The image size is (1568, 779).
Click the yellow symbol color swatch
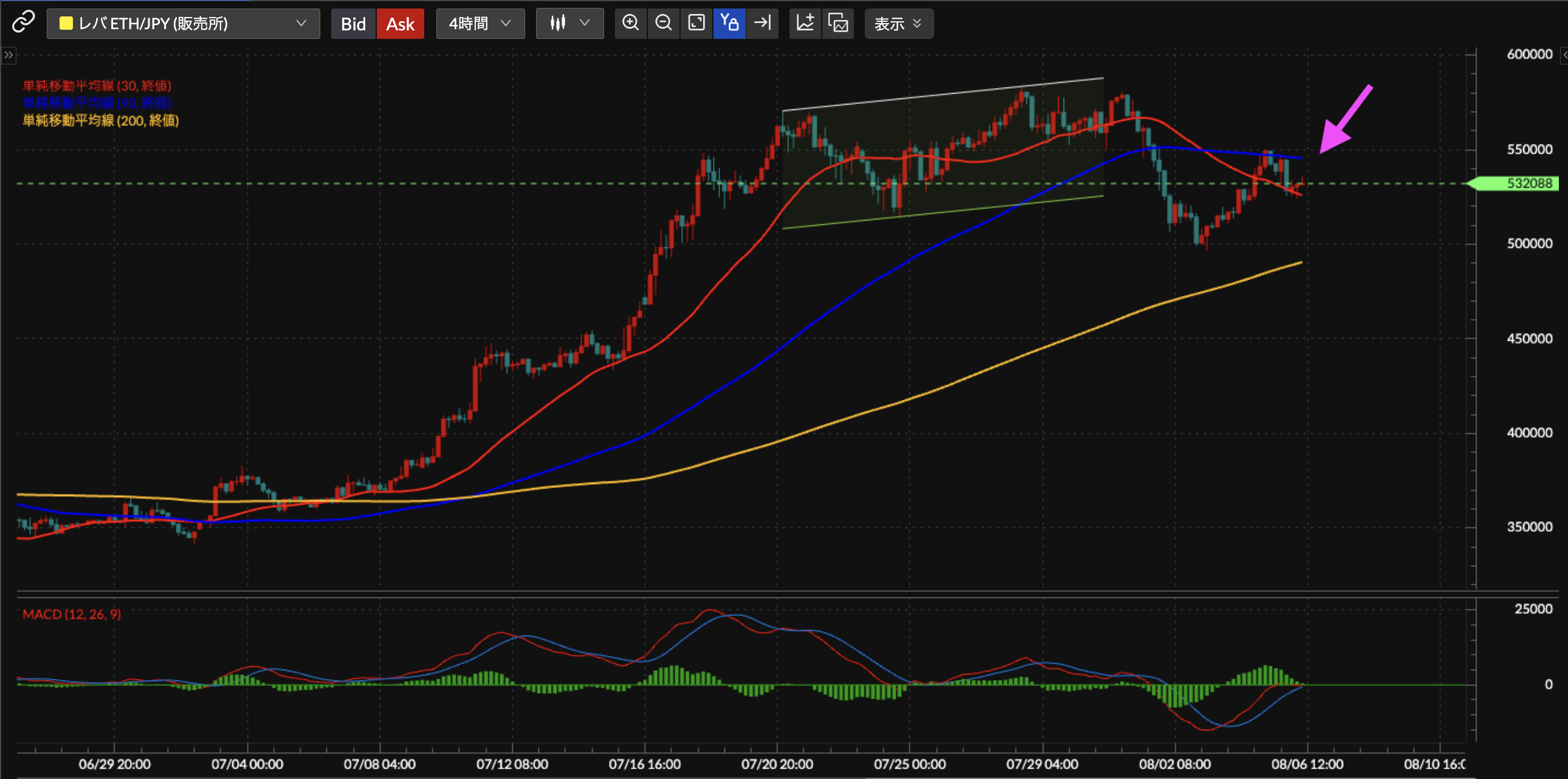(x=66, y=23)
